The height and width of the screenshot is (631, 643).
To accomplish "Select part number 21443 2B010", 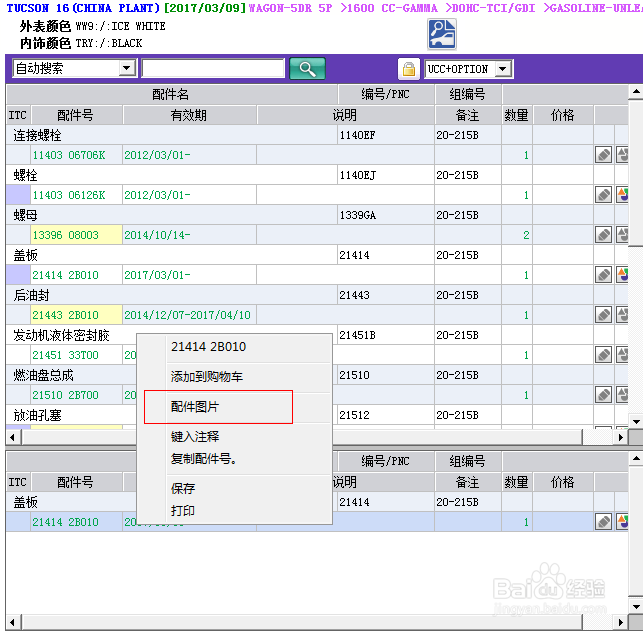I will (66, 315).
